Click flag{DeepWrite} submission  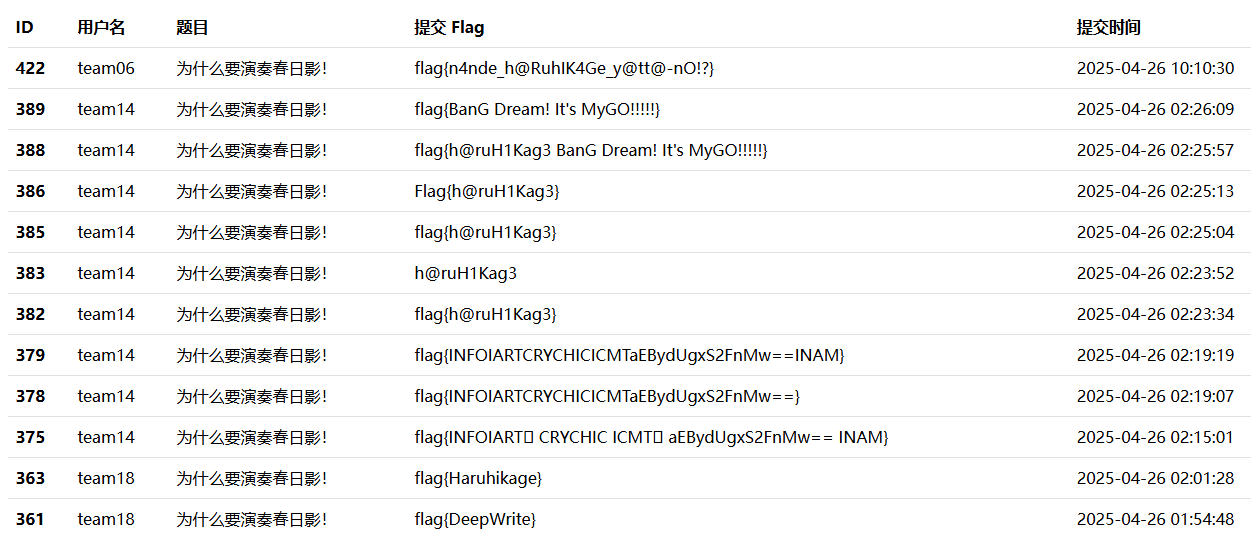[475, 520]
